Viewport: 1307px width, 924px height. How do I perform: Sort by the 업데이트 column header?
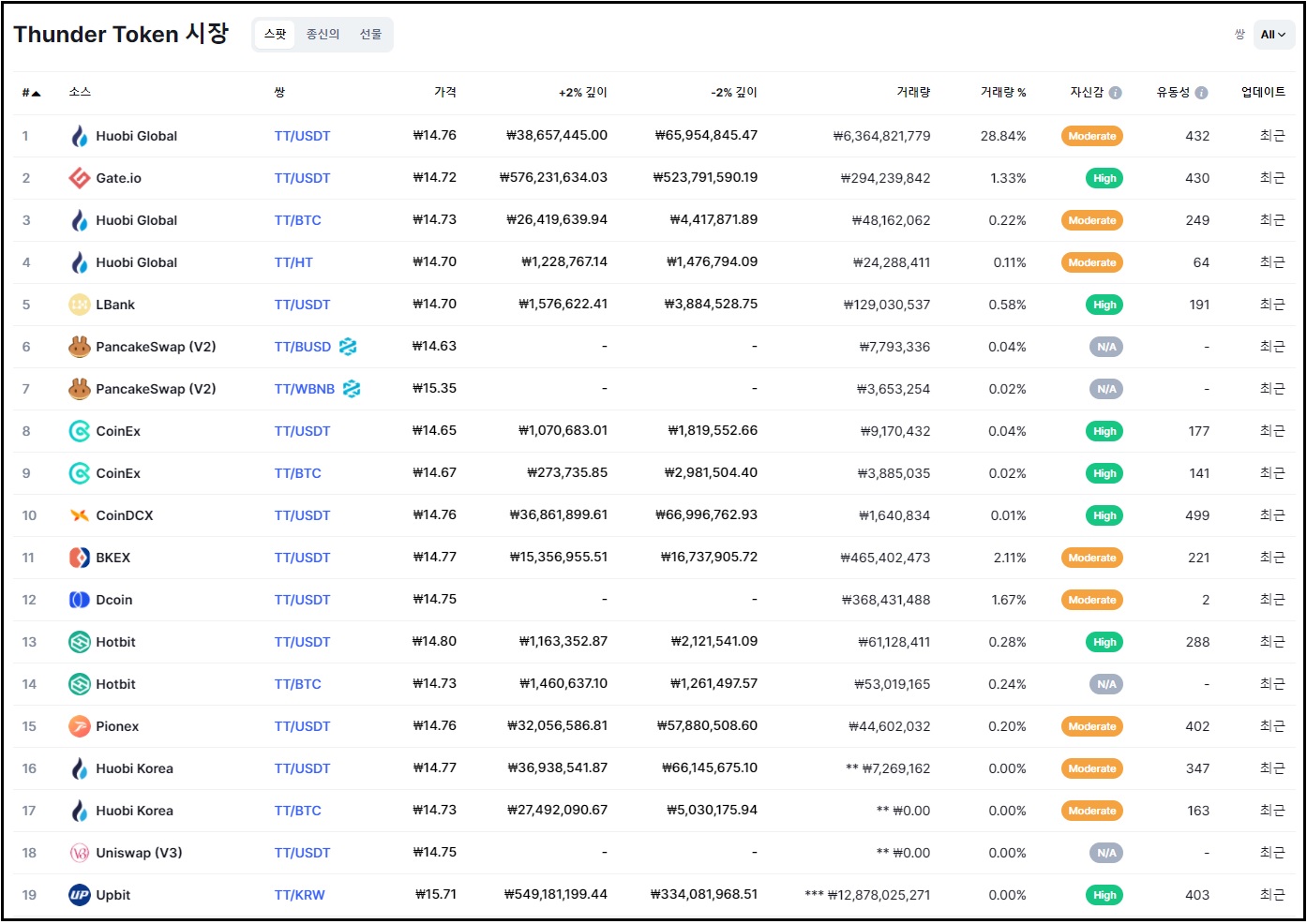point(1263,91)
